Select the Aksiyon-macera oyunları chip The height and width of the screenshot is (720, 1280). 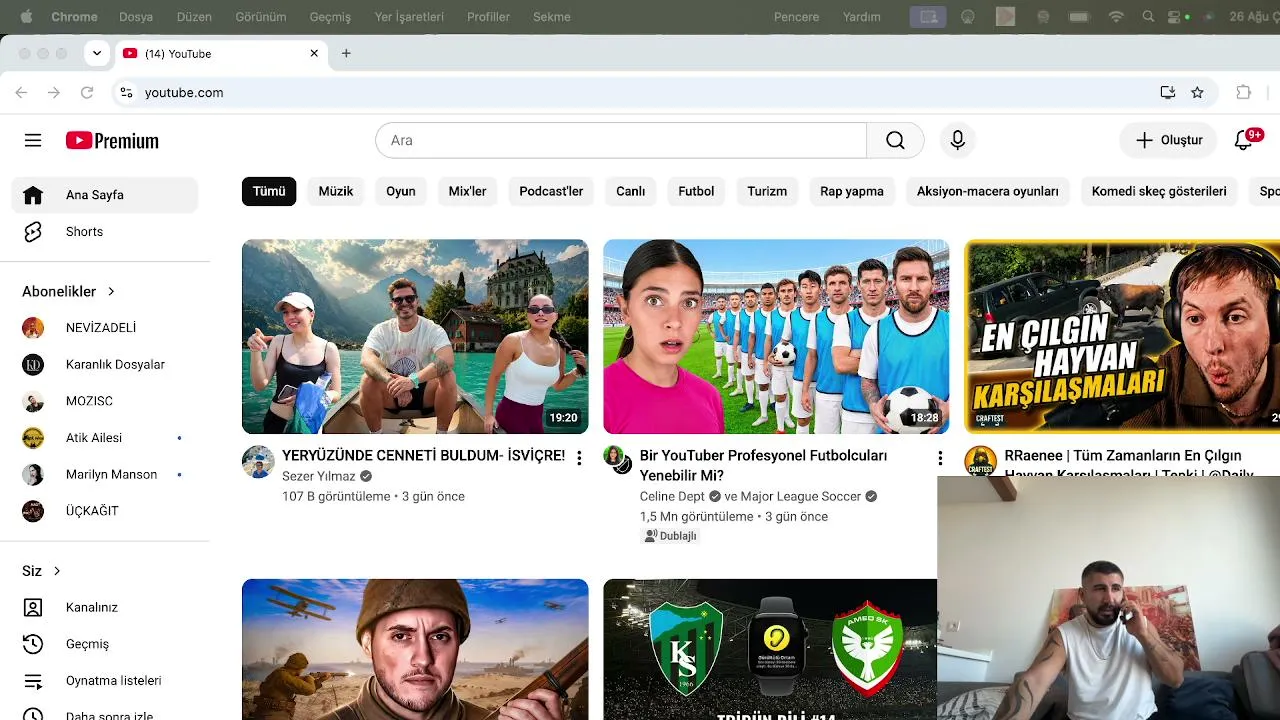point(988,191)
